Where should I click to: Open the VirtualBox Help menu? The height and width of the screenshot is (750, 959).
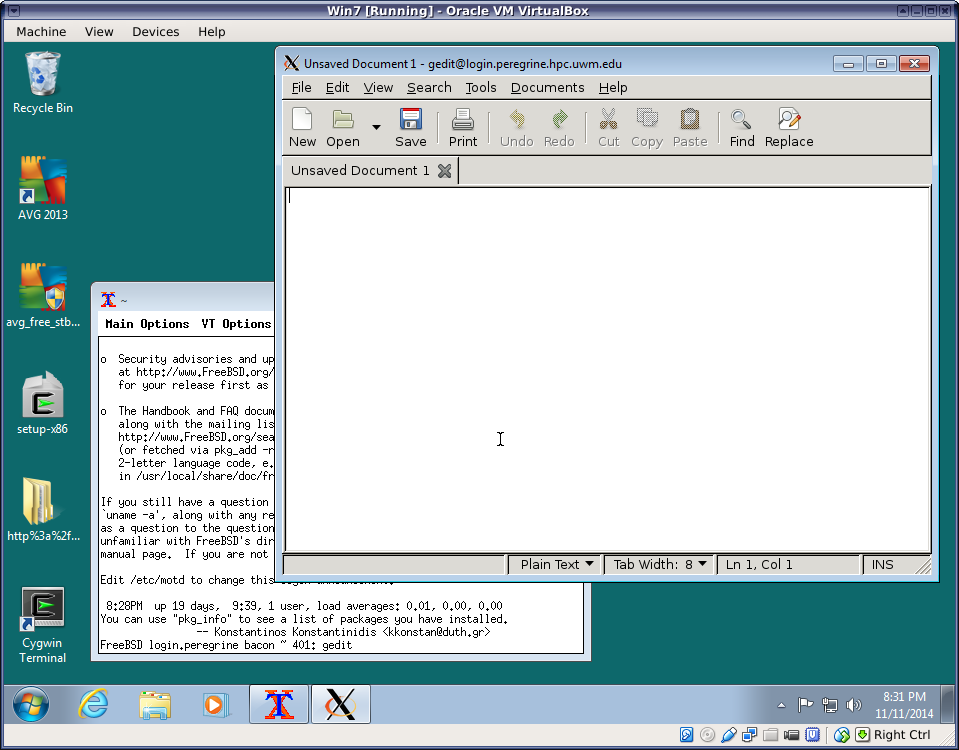tap(212, 32)
